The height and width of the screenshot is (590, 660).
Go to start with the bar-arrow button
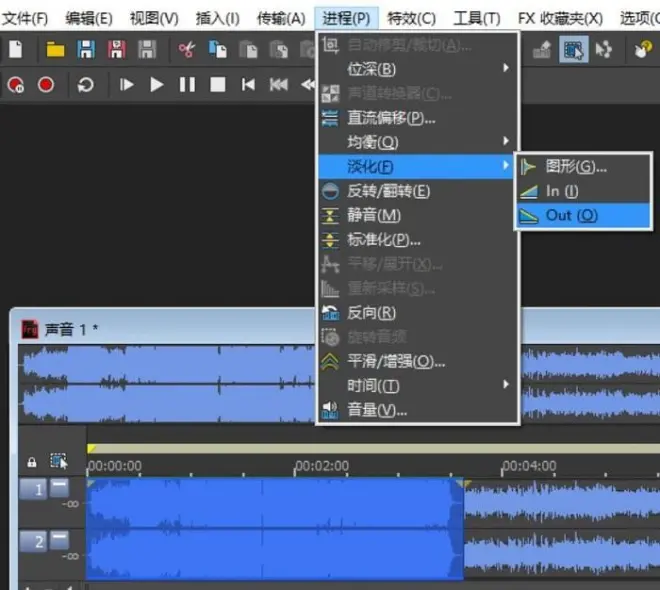point(248,85)
